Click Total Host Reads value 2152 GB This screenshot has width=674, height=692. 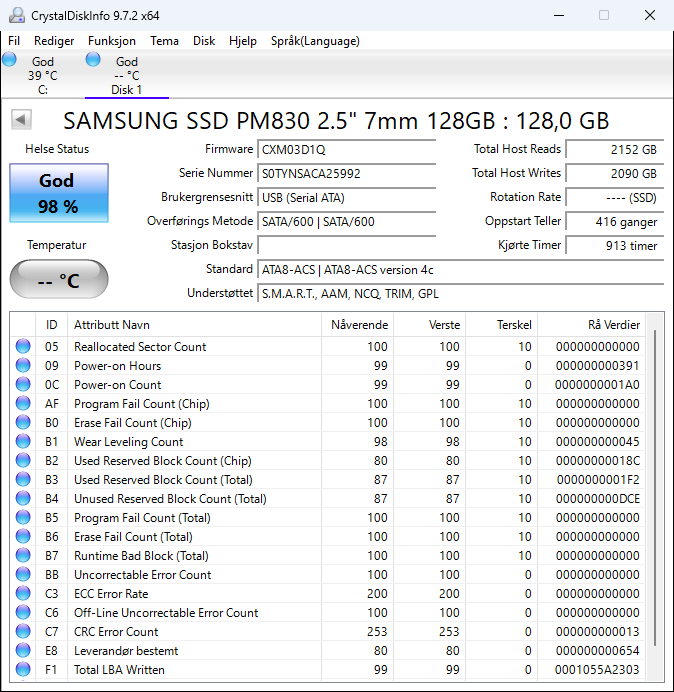[x=615, y=150]
